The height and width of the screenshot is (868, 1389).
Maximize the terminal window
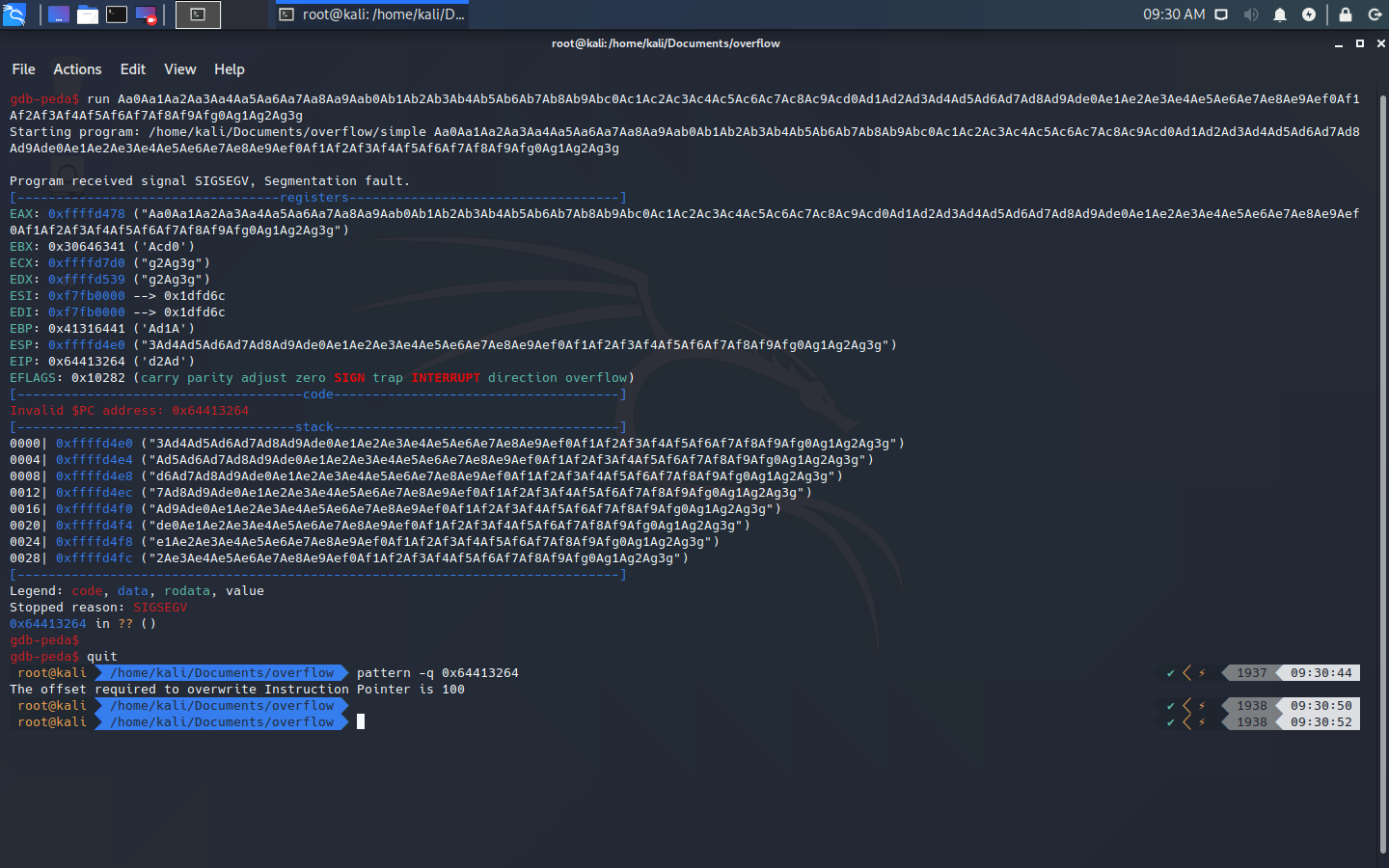[1360, 43]
